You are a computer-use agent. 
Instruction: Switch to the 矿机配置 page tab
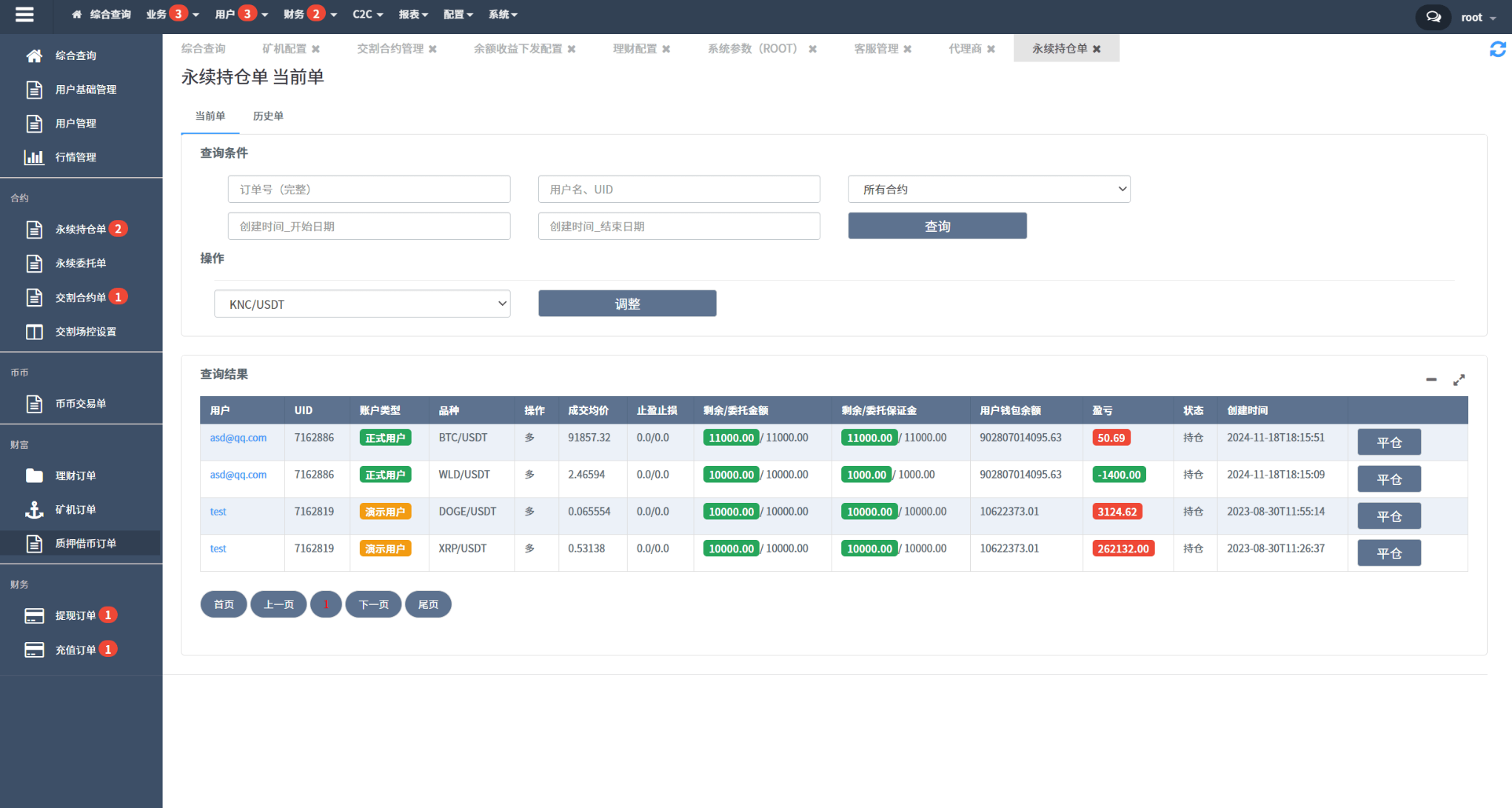click(x=284, y=49)
